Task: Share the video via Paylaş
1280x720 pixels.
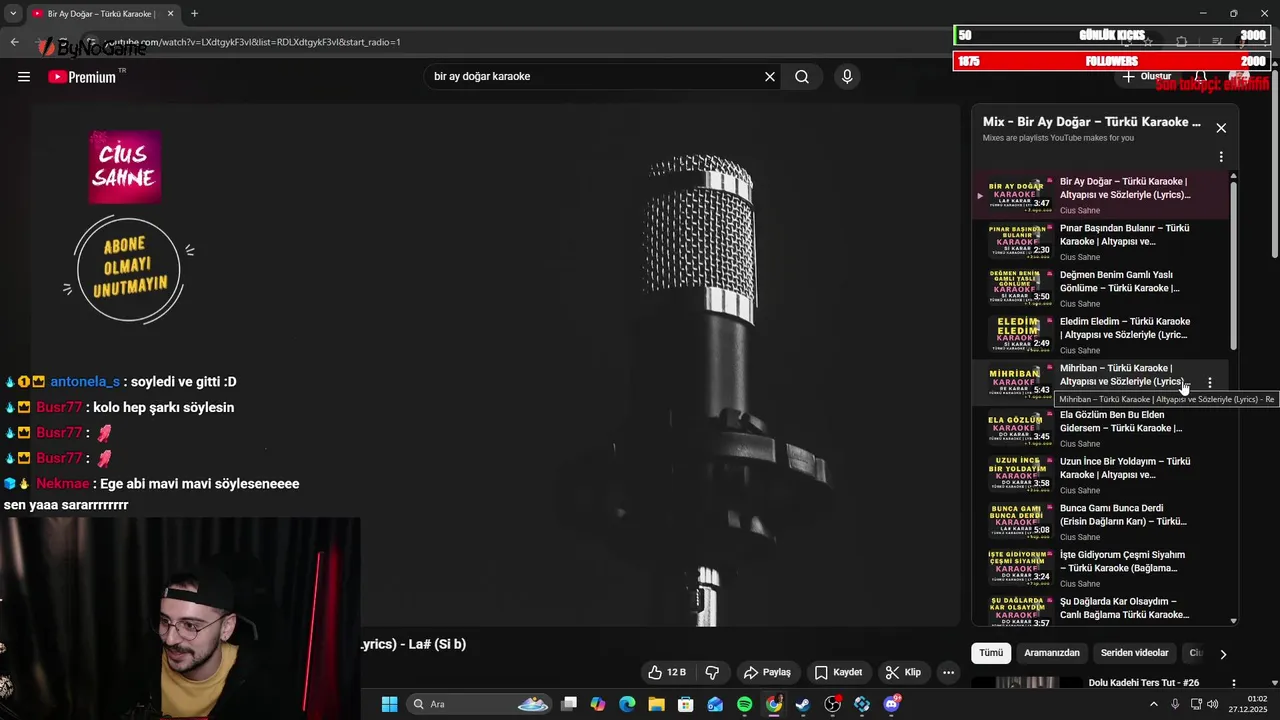Action: [x=767, y=672]
